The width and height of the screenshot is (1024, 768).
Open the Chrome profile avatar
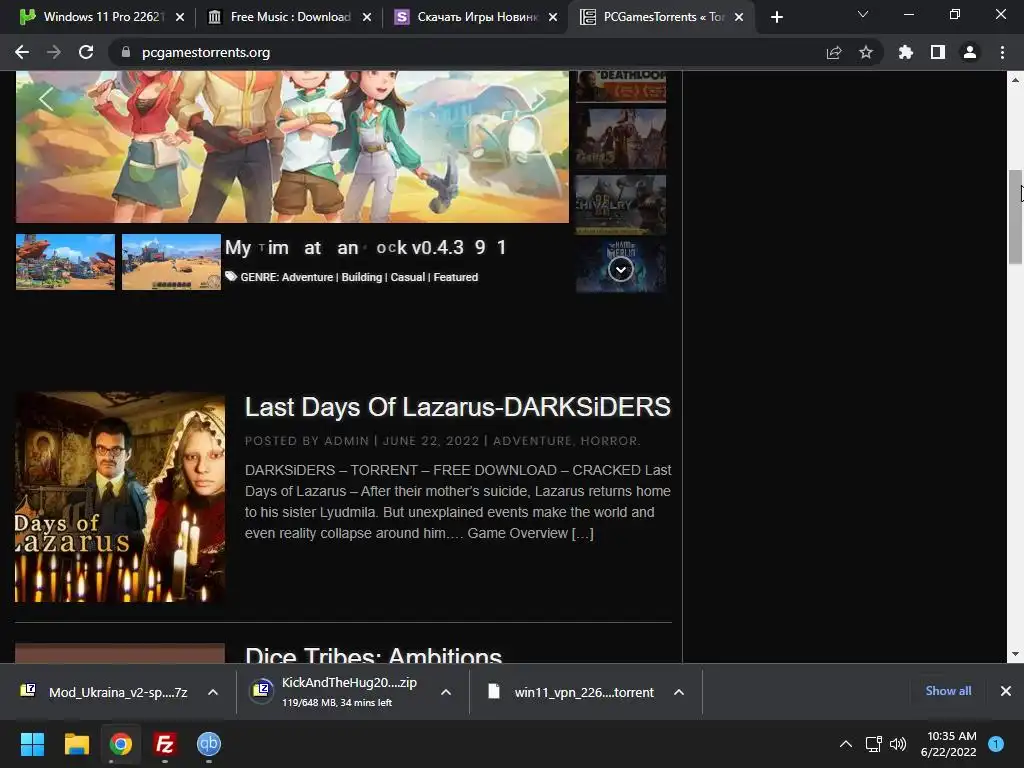tap(970, 52)
